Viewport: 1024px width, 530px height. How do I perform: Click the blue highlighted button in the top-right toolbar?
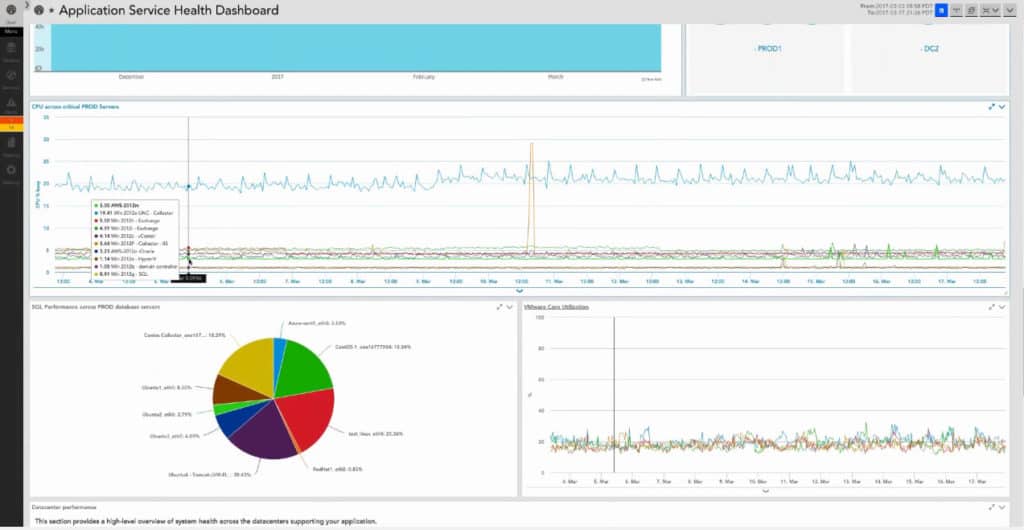tap(941, 10)
